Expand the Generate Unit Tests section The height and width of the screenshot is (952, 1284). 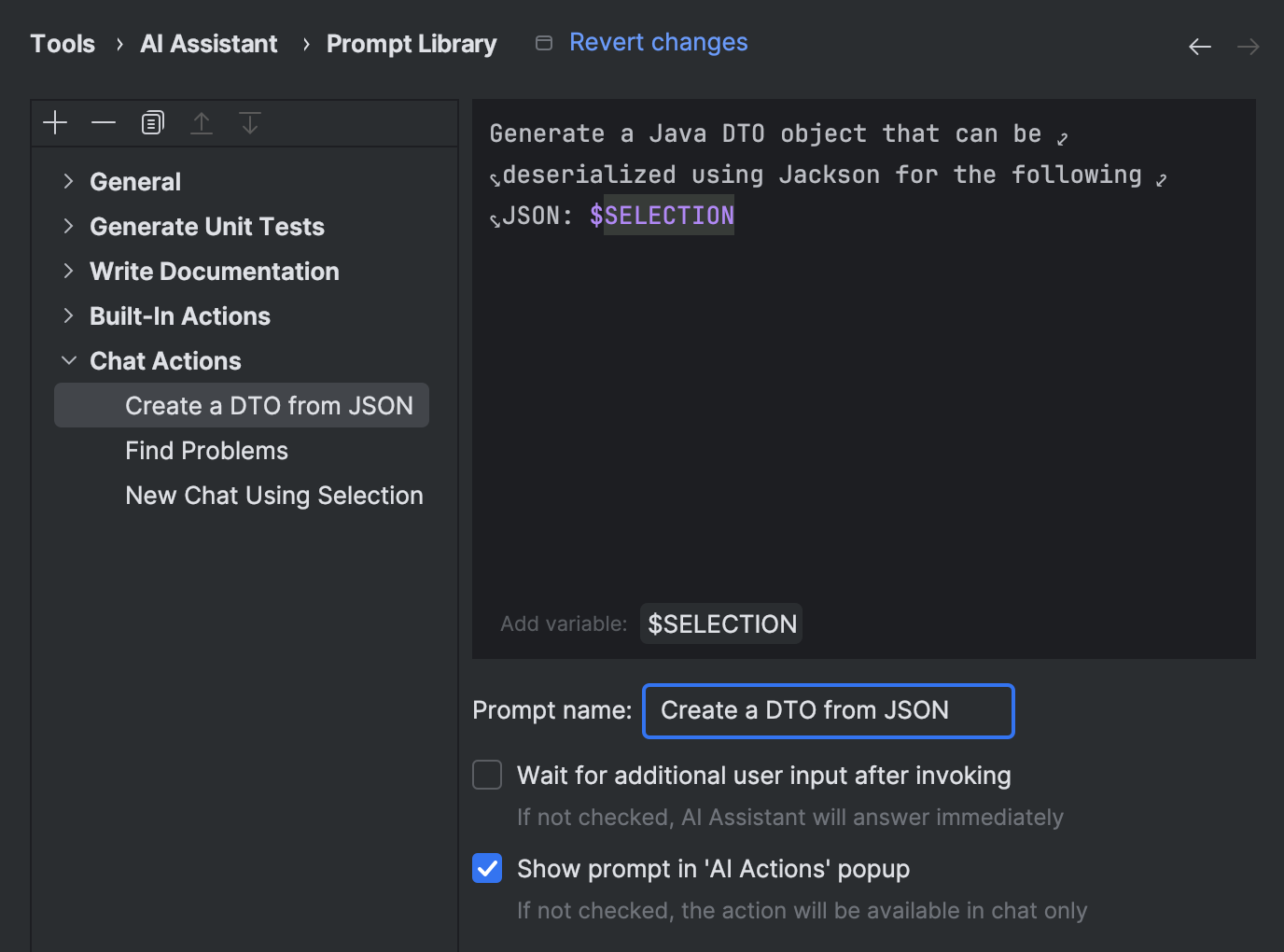[68, 226]
